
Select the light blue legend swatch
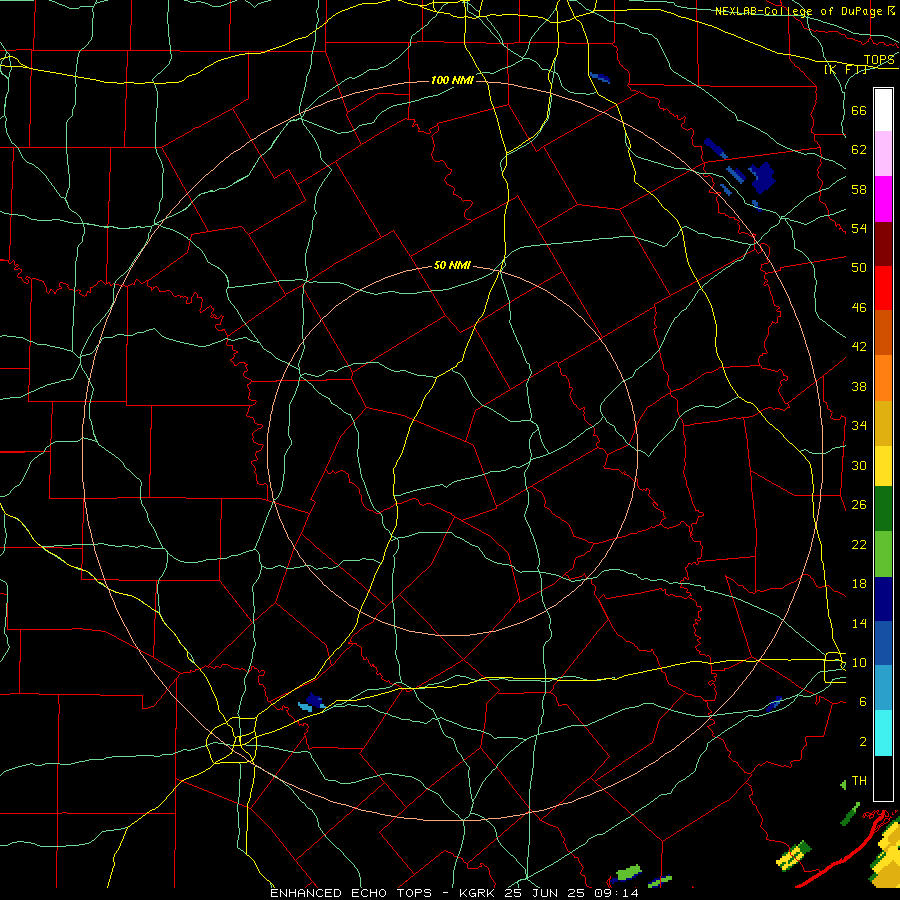point(883,688)
